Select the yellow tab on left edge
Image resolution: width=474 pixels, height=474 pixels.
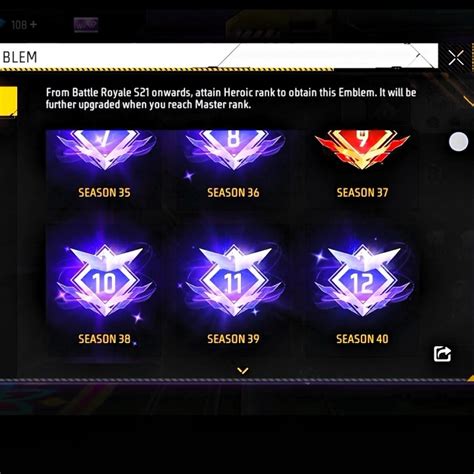click(8, 101)
